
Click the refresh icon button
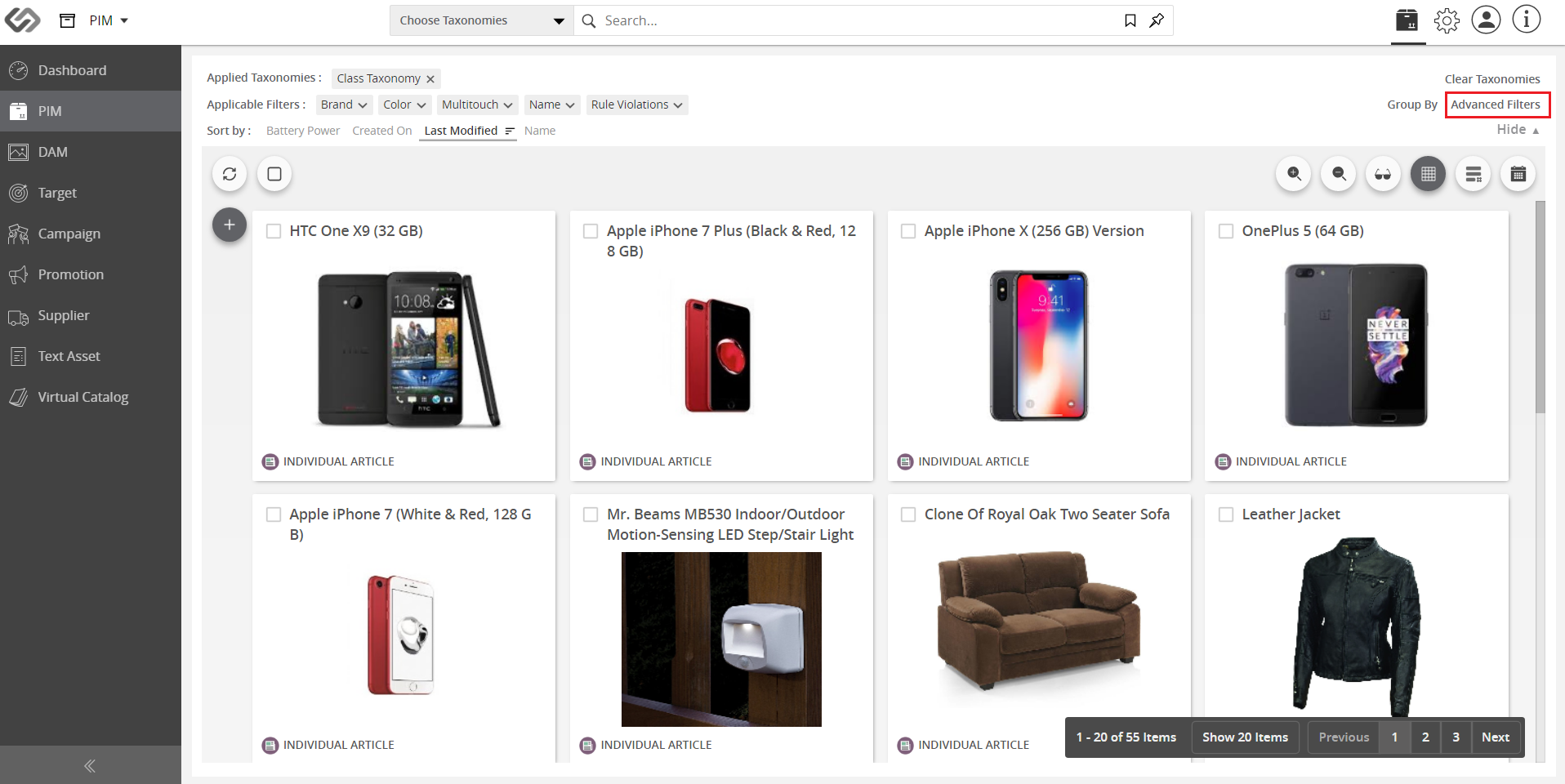pyautogui.click(x=230, y=174)
